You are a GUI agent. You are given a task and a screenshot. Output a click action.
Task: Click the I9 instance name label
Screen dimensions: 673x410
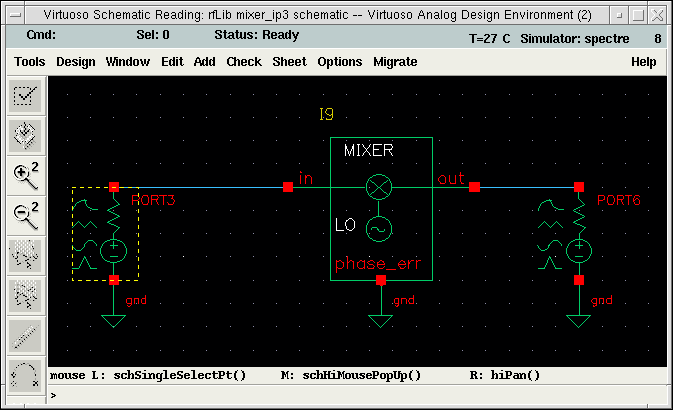326,114
